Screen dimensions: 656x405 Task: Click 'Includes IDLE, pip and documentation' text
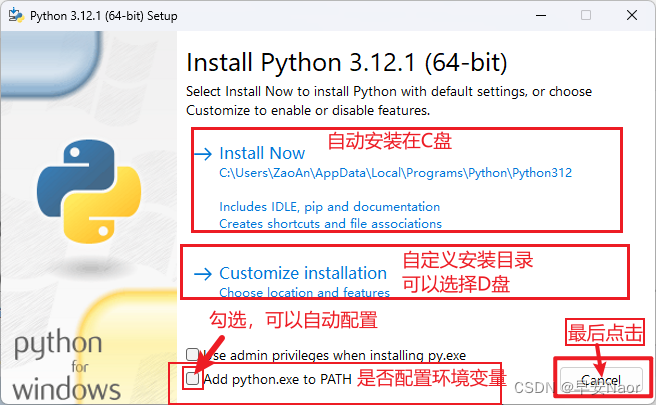pos(330,207)
